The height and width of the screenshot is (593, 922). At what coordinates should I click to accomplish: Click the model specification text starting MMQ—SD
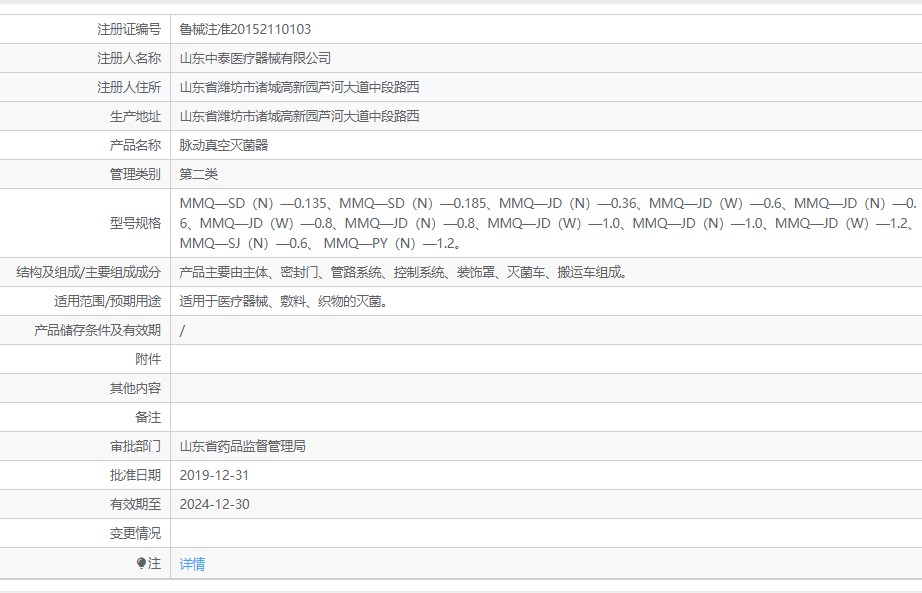click(x=548, y=223)
